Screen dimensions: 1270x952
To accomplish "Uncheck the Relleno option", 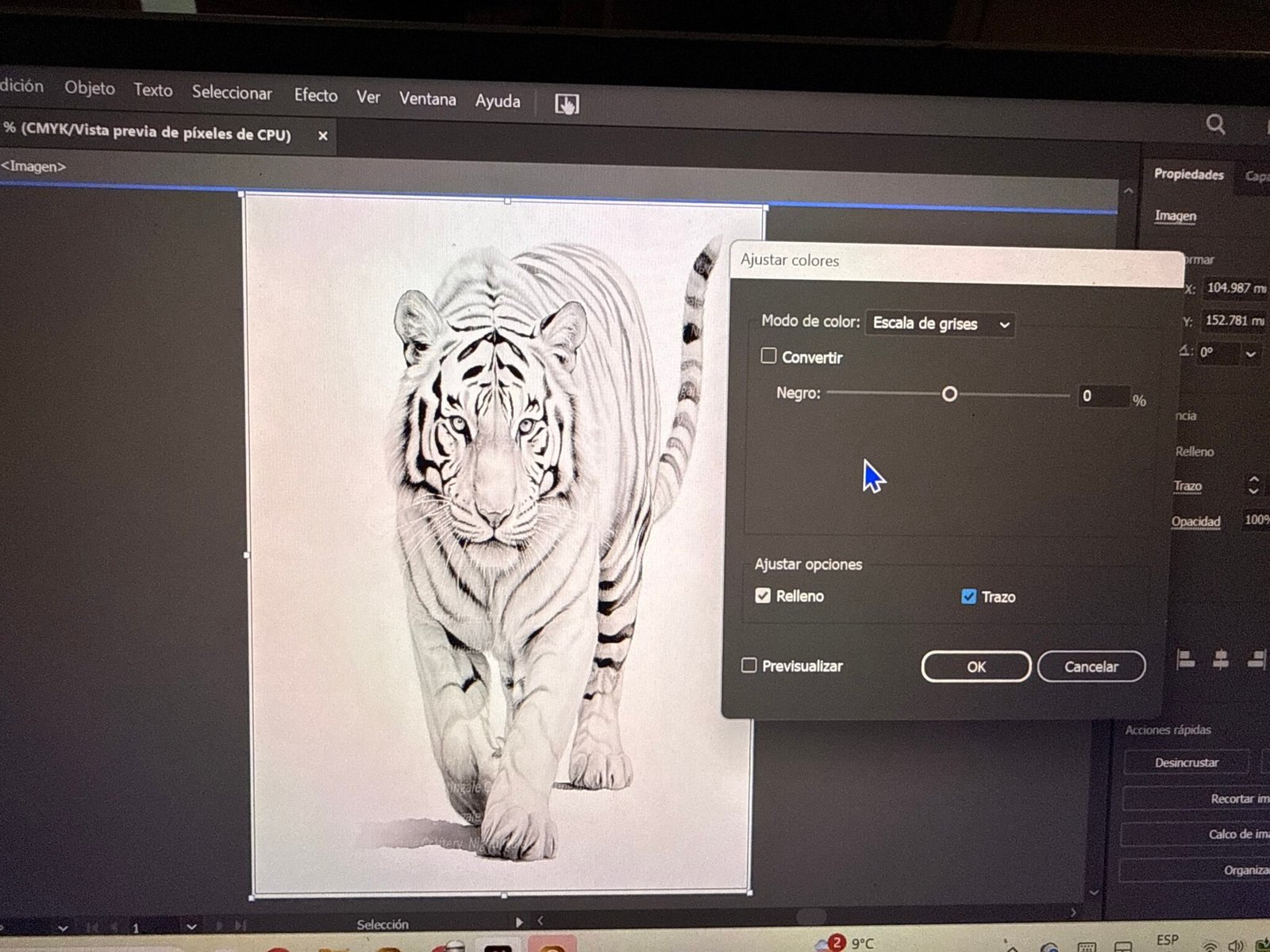I will tap(763, 596).
